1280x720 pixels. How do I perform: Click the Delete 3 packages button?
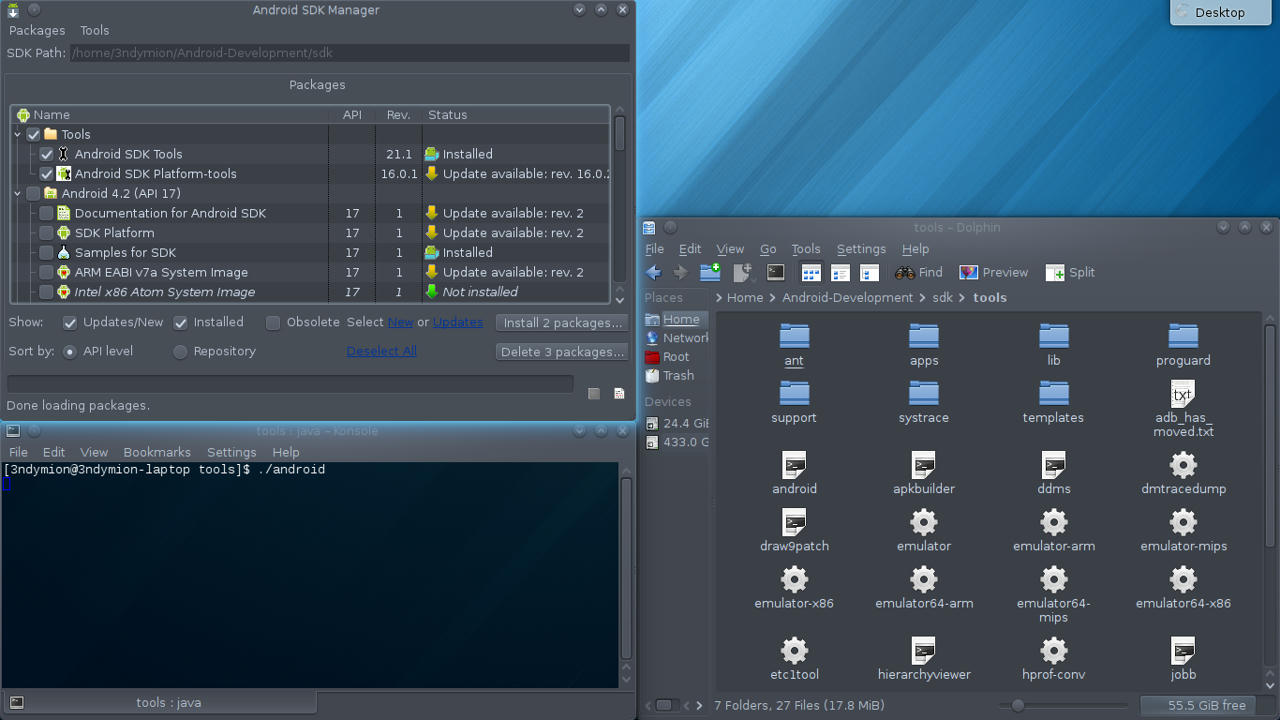[563, 352]
